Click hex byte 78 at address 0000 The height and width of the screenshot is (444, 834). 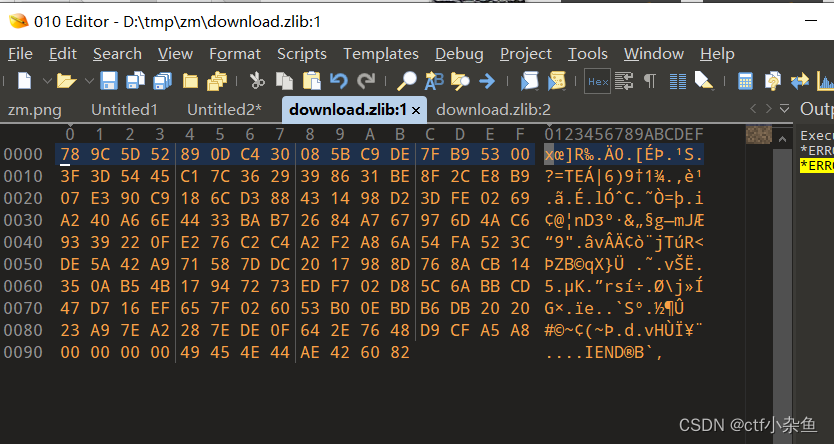70,154
